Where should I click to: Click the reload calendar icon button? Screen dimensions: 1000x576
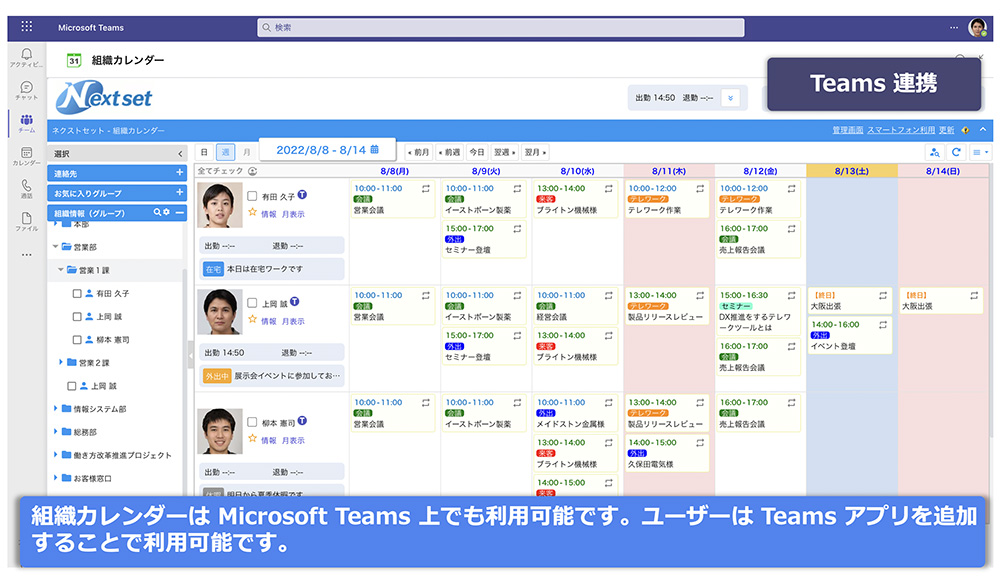(x=955, y=152)
